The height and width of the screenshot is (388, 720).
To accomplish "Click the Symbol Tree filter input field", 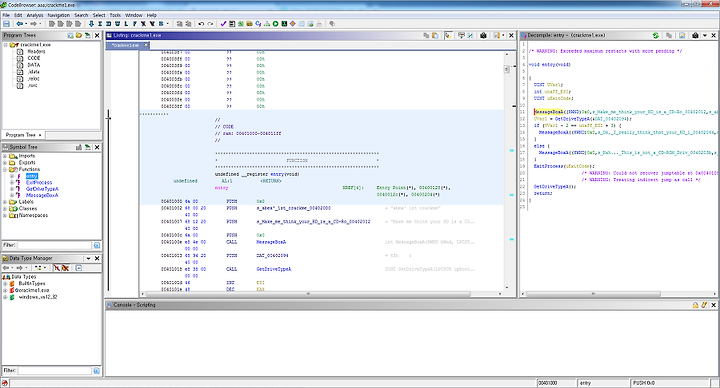I will [x=55, y=245].
